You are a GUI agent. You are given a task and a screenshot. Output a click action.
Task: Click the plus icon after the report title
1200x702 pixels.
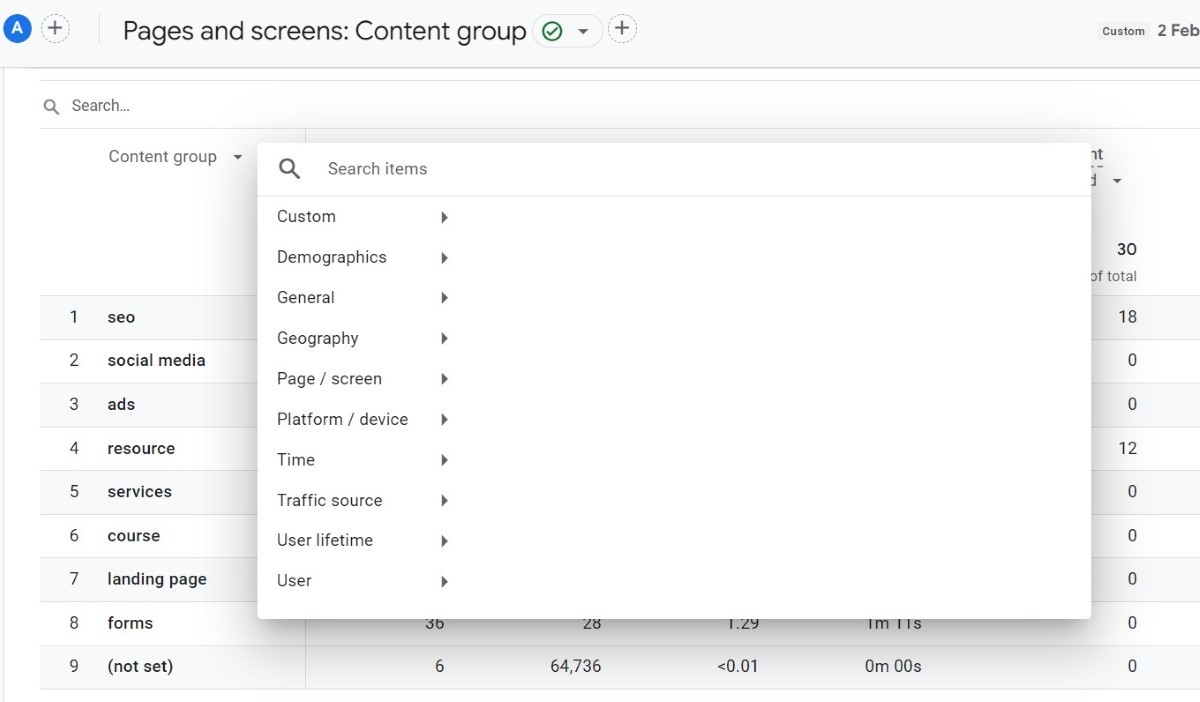click(x=622, y=29)
